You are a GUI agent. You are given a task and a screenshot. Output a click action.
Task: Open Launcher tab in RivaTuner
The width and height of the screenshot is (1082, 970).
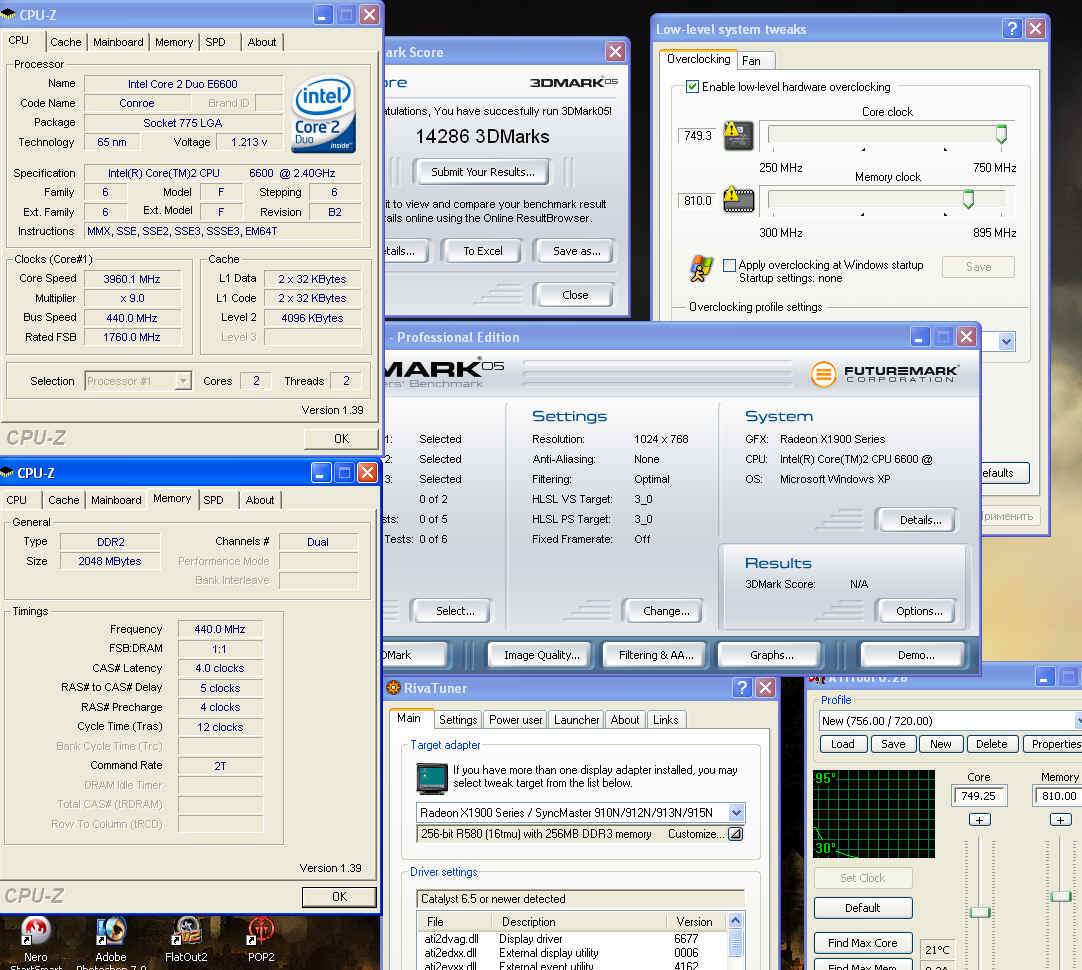click(576, 720)
